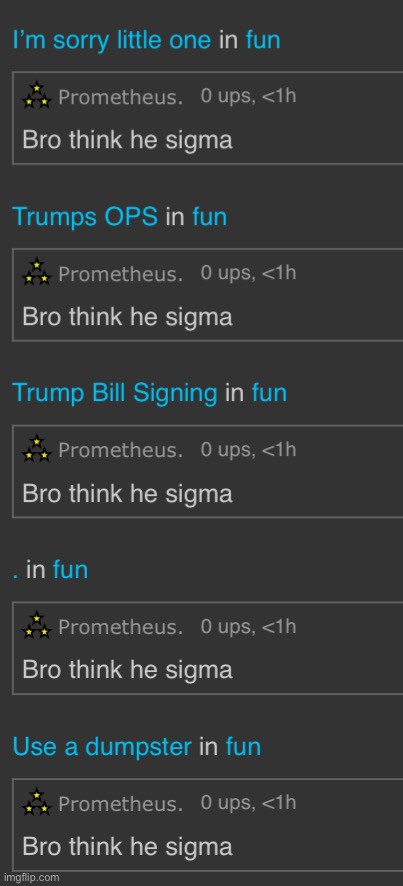Image resolution: width=403 pixels, height=886 pixels.
Task: Open the "I'm sorry little one" meme link
Action: pos(111,41)
